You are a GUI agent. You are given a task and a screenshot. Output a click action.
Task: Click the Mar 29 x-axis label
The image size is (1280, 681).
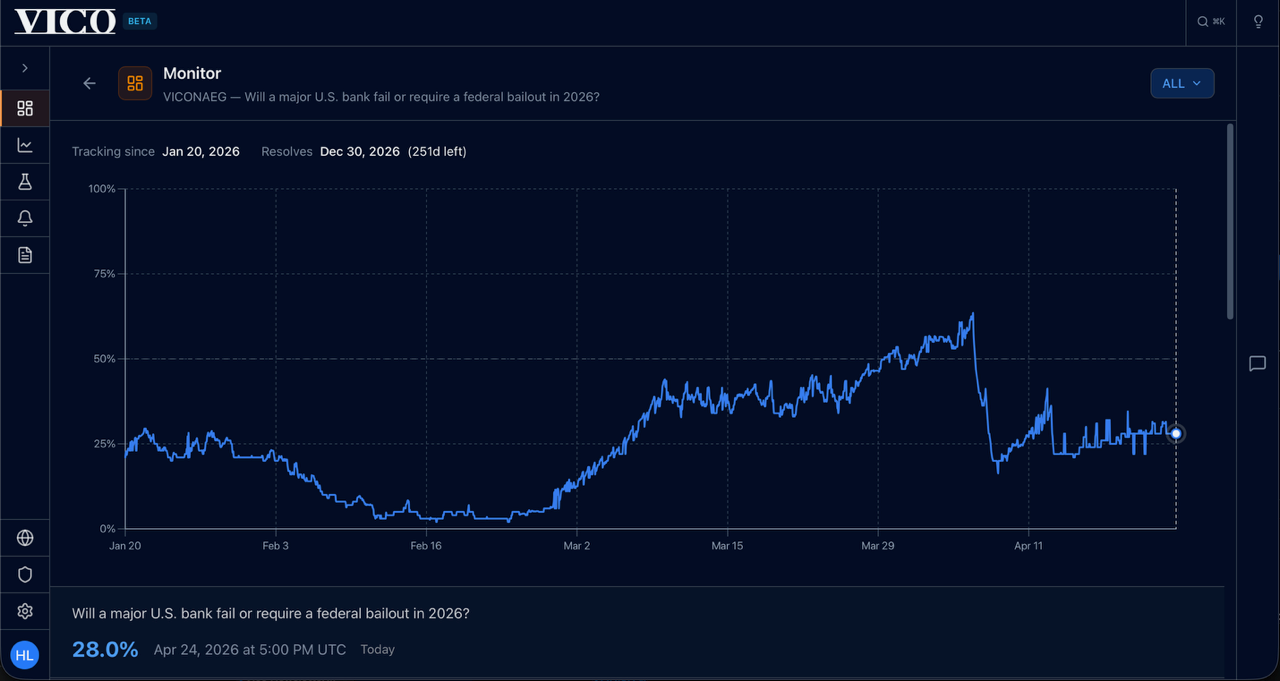click(878, 546)
